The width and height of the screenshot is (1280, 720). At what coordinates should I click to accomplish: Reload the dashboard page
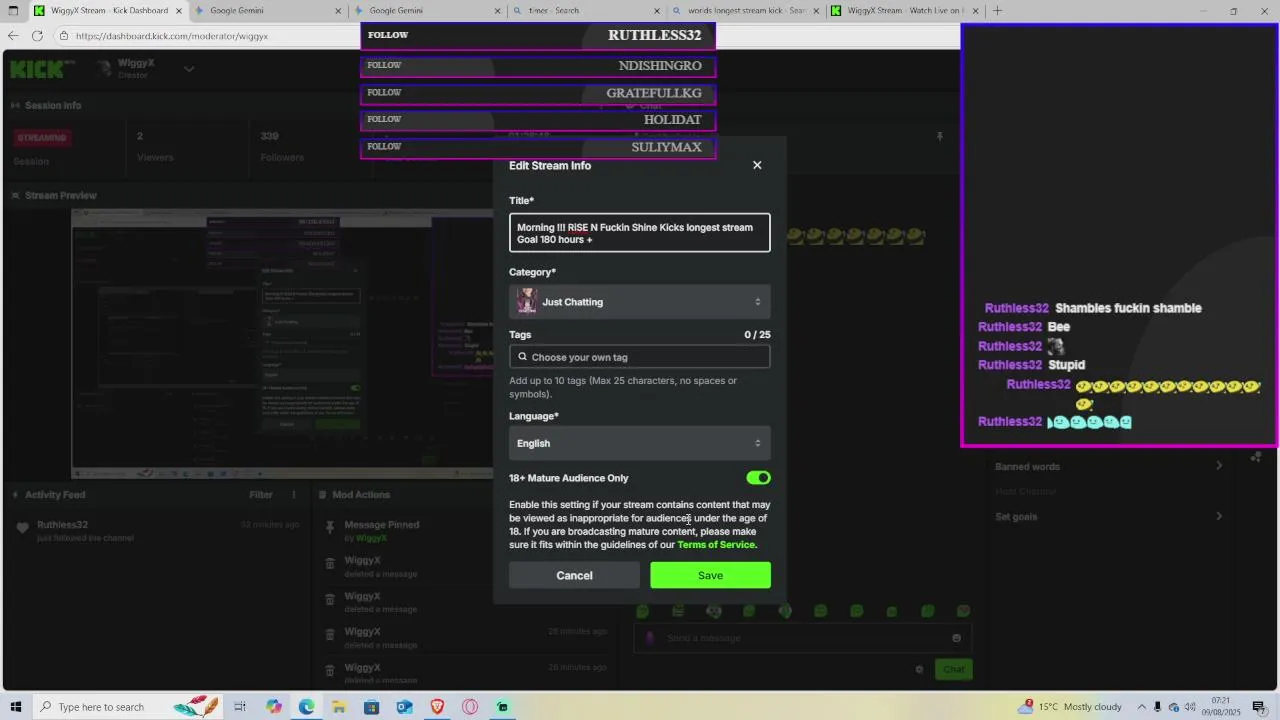pyautogui.click(x=37, y=36)
